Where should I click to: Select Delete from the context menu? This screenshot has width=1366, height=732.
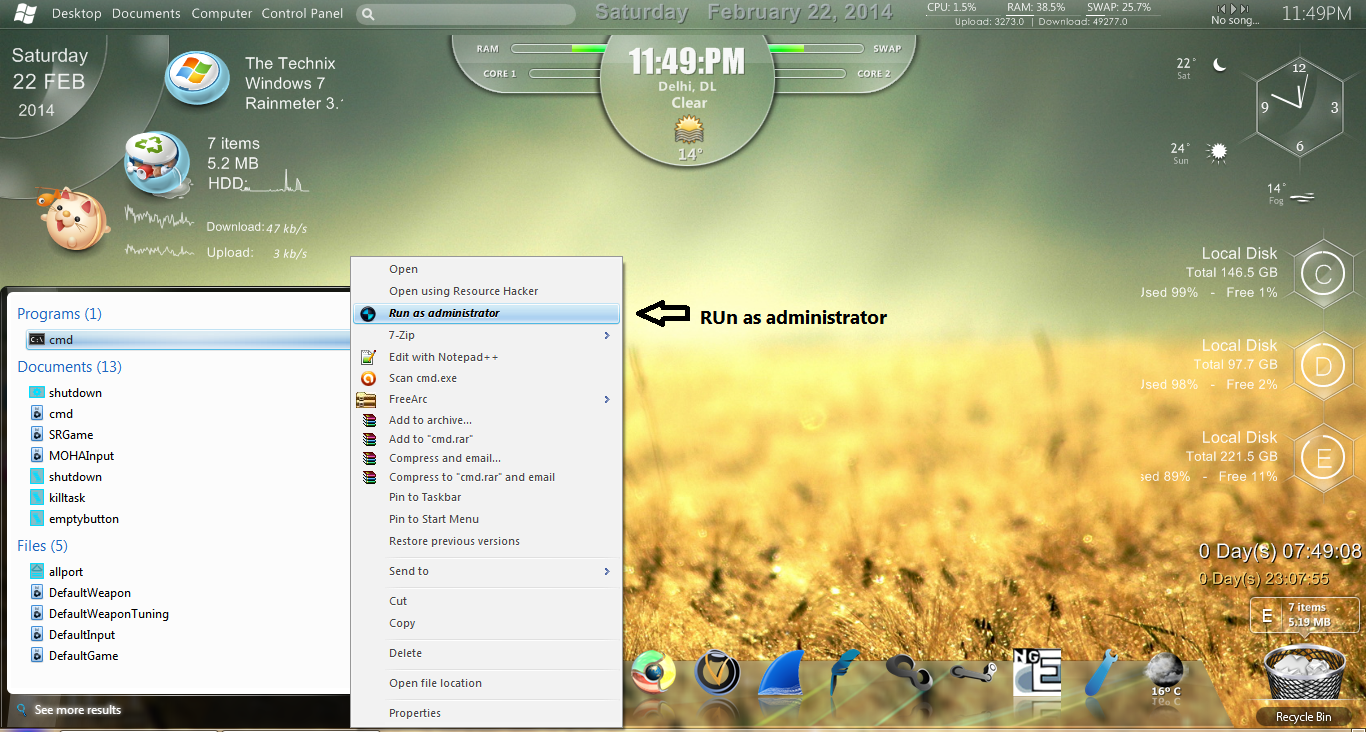coord(487,653)
